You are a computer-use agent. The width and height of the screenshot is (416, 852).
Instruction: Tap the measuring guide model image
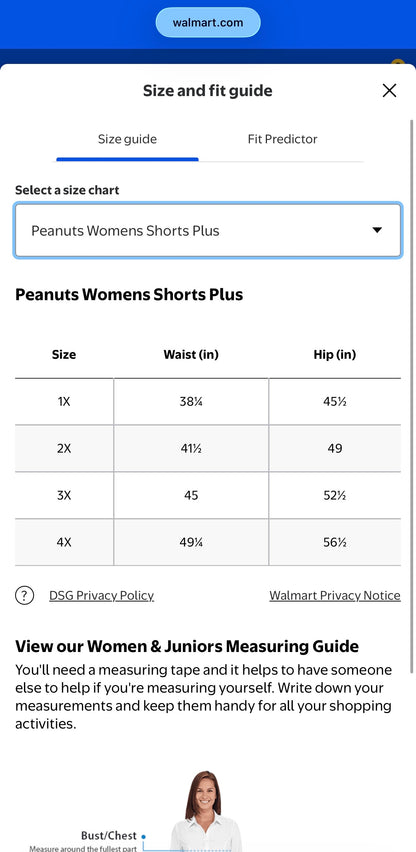206,811
